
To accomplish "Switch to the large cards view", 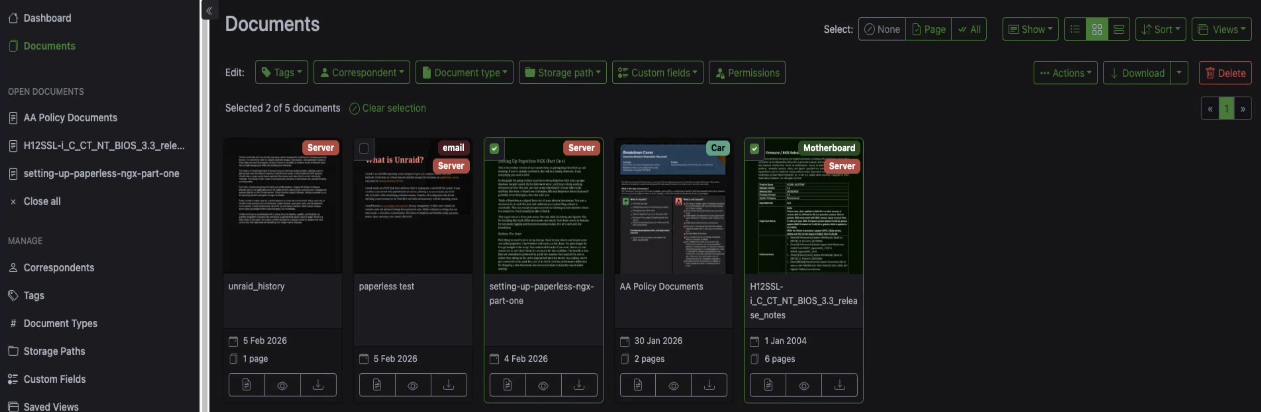I will [1118, 30].
